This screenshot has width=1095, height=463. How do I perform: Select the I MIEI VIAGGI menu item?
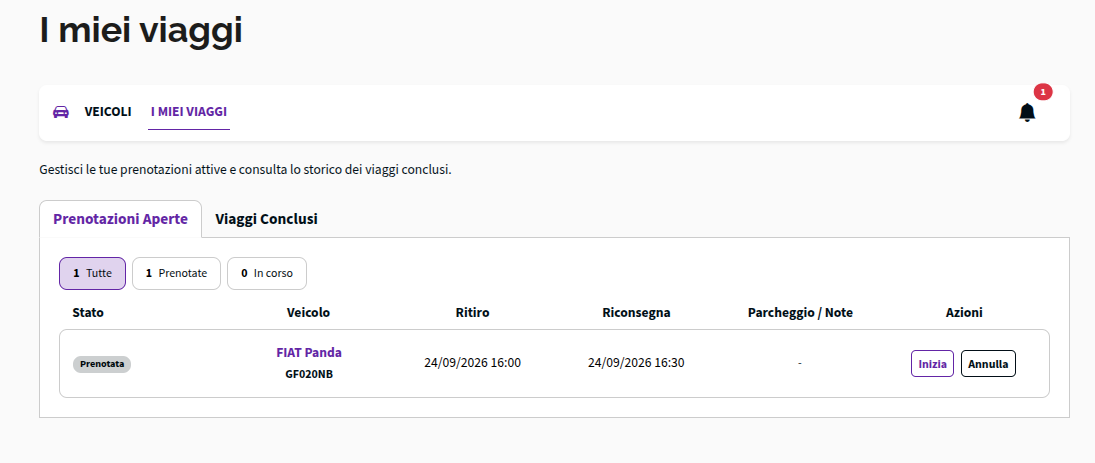pyautogui.click(x=189, y=112)
